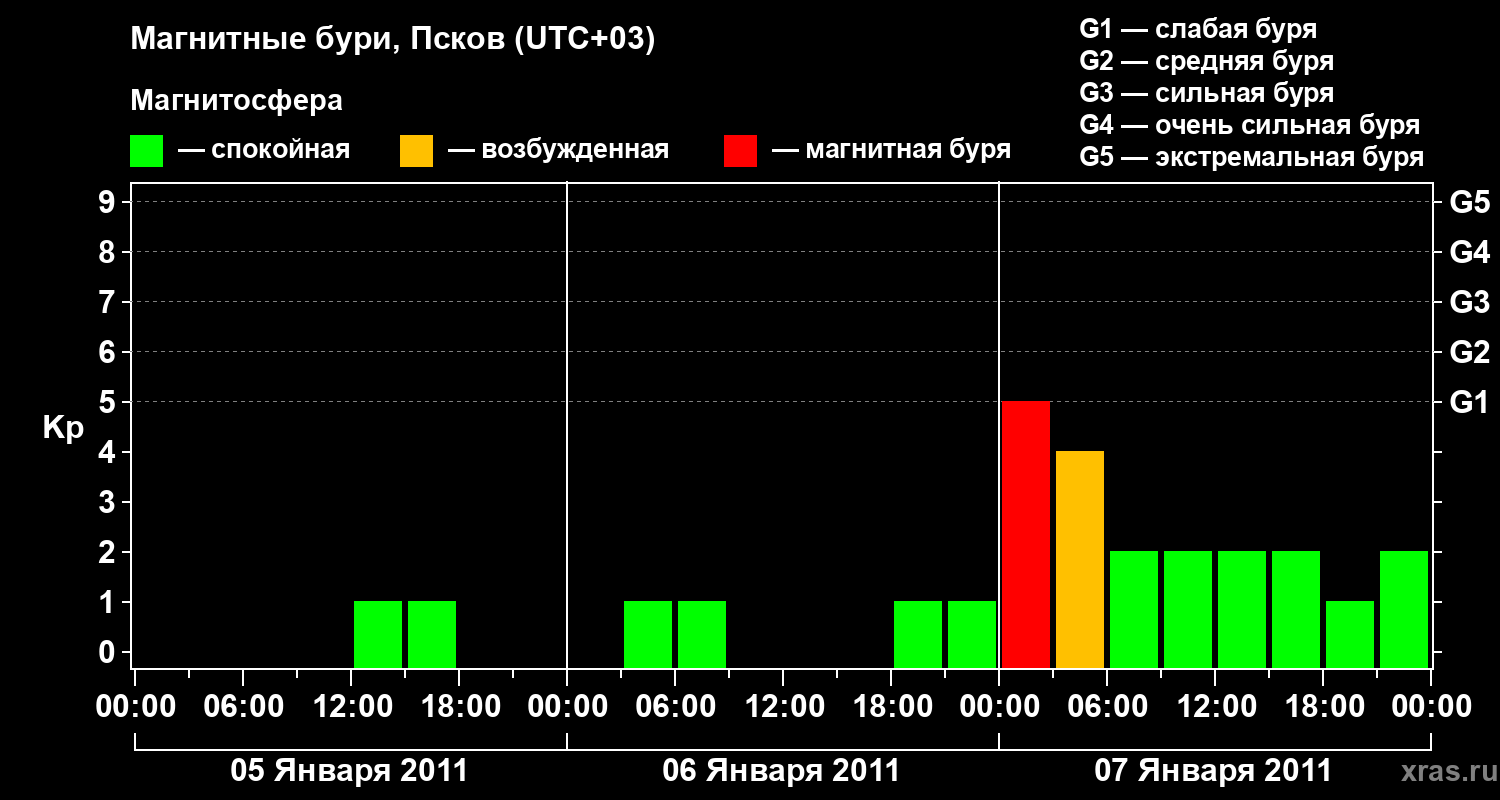Screen dimensions: 1500x800
Task: Click the Kp axis label
Action: [x=63, y=429]
